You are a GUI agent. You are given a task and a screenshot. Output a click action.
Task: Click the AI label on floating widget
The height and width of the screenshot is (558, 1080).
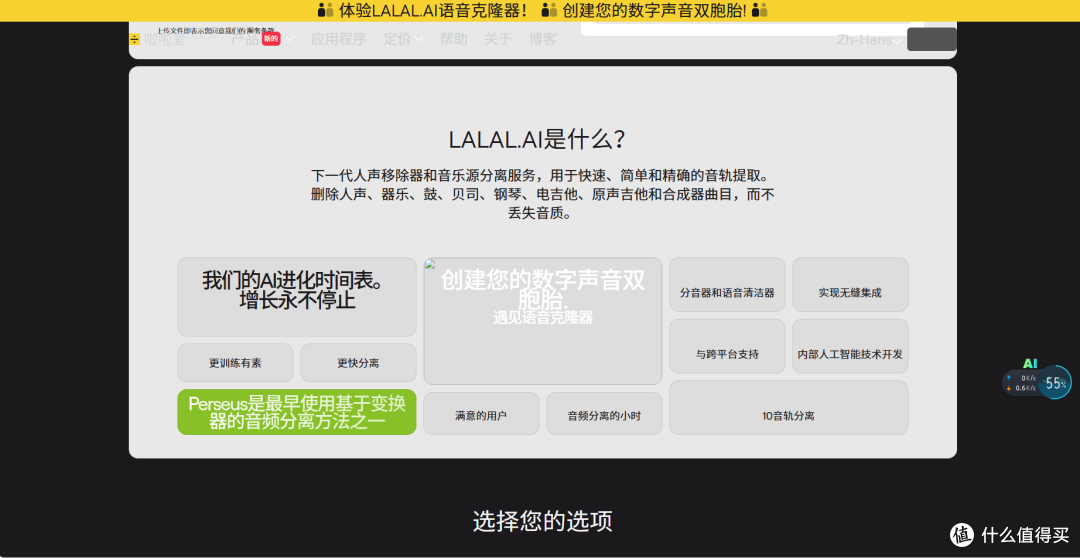1030,363
